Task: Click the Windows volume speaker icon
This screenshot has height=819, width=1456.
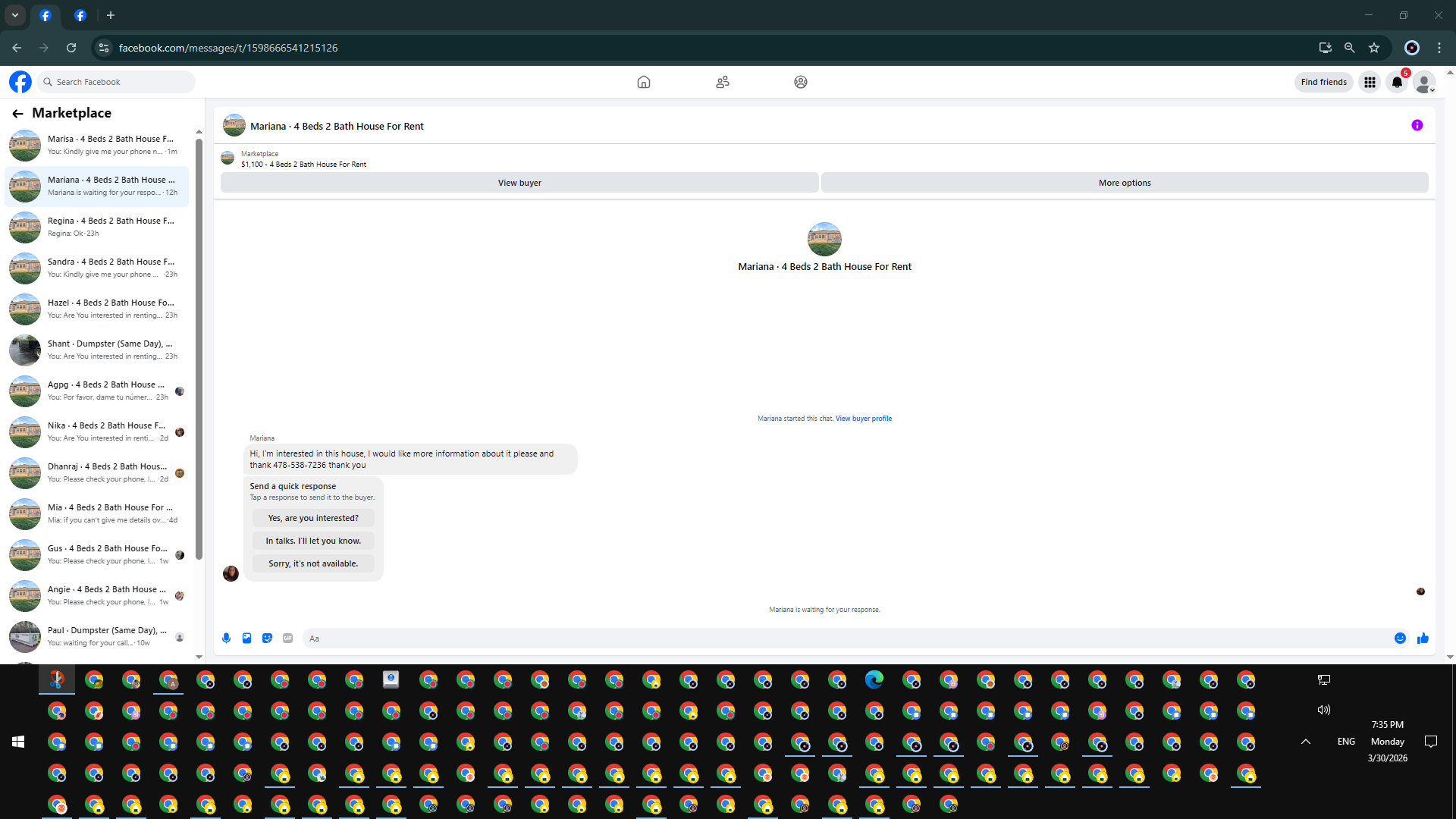Action: [1323, 710]
